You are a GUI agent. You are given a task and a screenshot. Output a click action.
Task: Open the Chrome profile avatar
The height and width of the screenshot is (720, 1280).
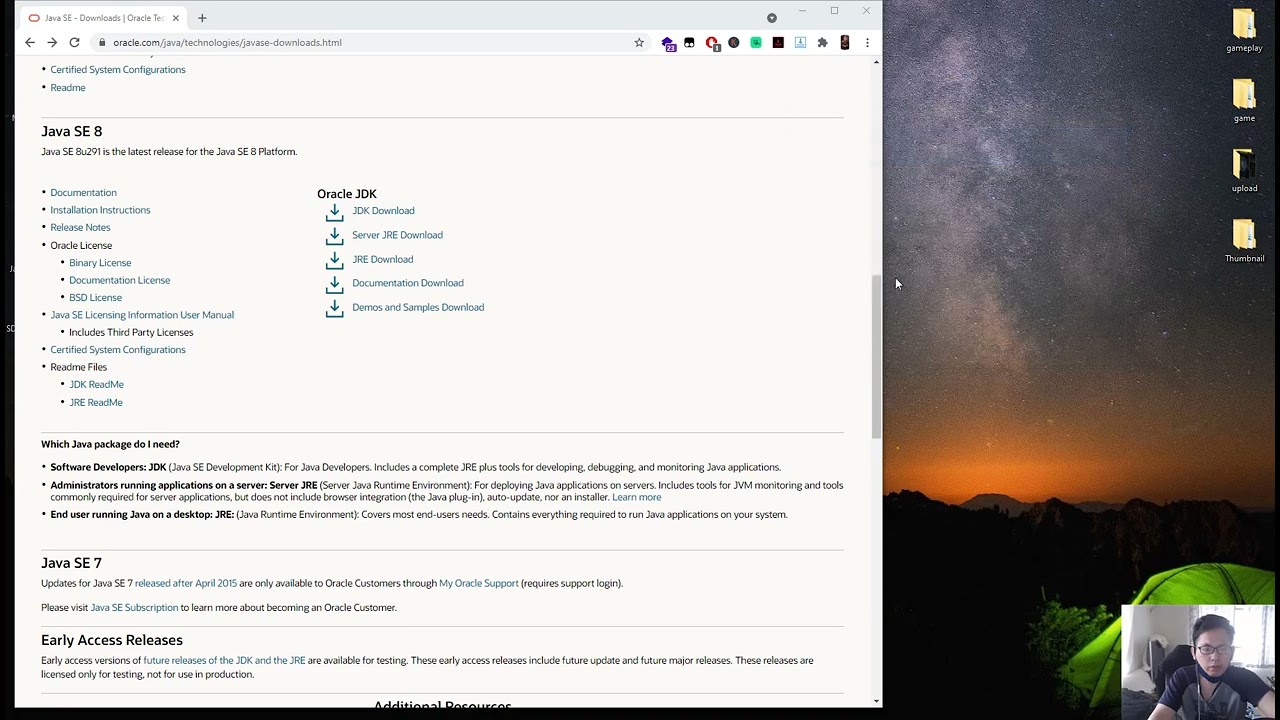(845, 42)
